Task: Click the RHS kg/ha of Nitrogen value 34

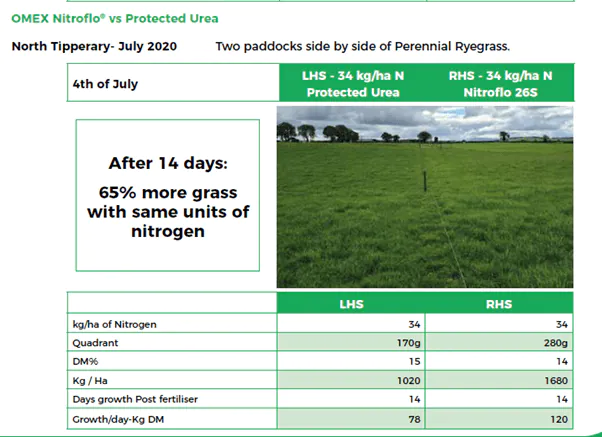Action: click(x=562, y=324)
